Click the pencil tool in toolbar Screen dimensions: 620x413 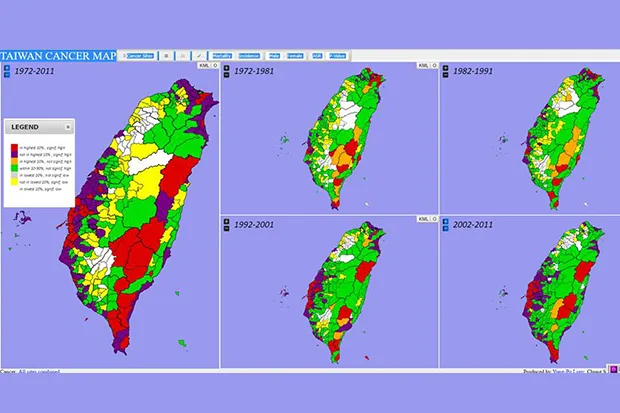click(199, 56)
